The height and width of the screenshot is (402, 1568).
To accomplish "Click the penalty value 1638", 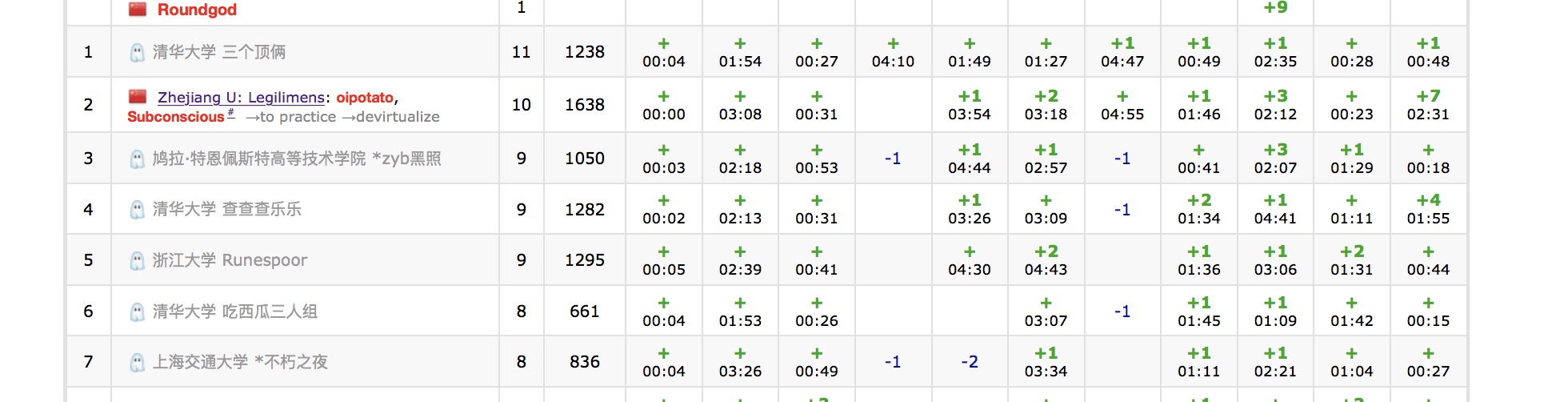I will tap(585, 105).
